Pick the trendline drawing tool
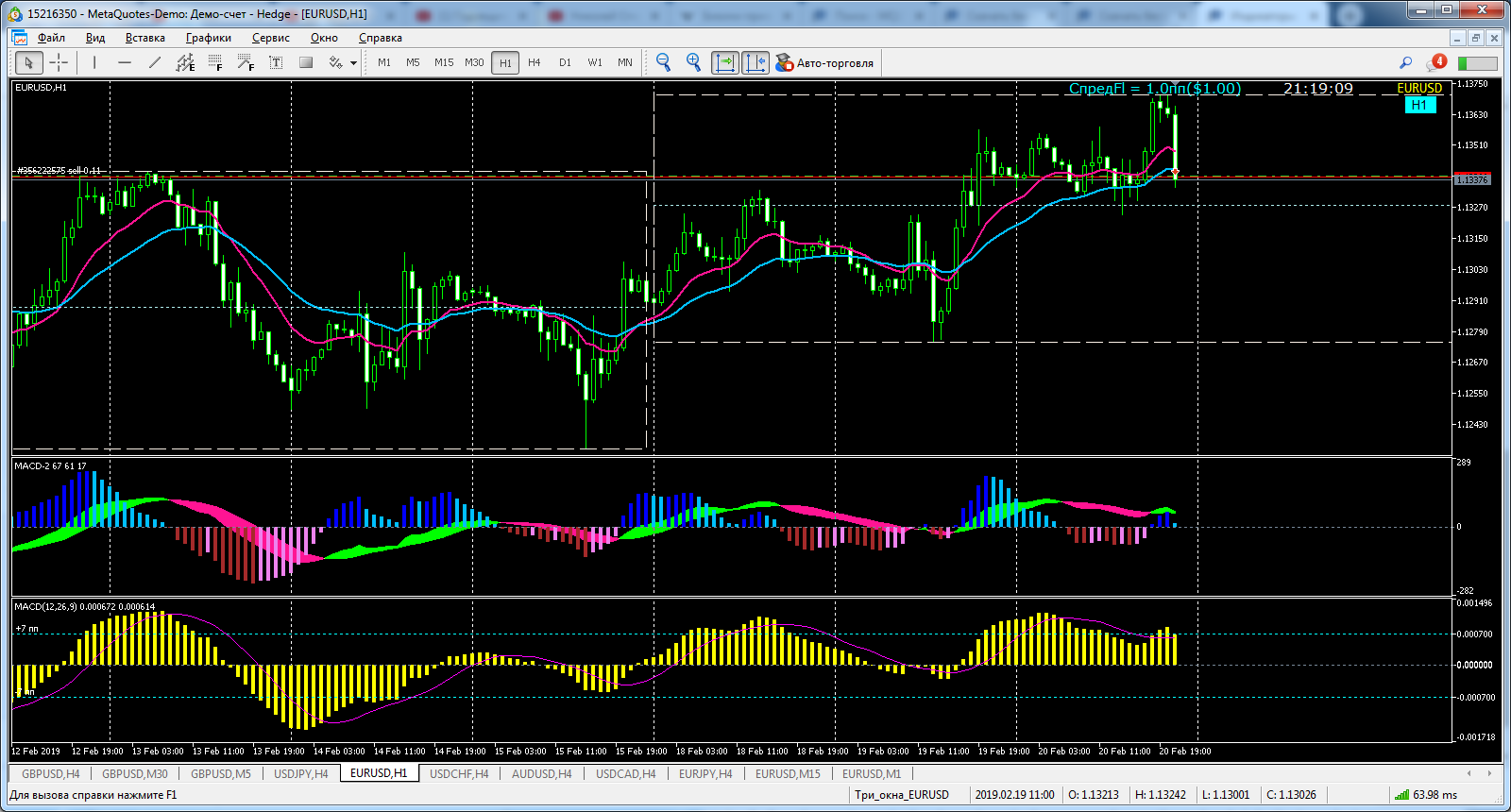Viewport: 1511px width, 812px height. [x=155, y=62]
